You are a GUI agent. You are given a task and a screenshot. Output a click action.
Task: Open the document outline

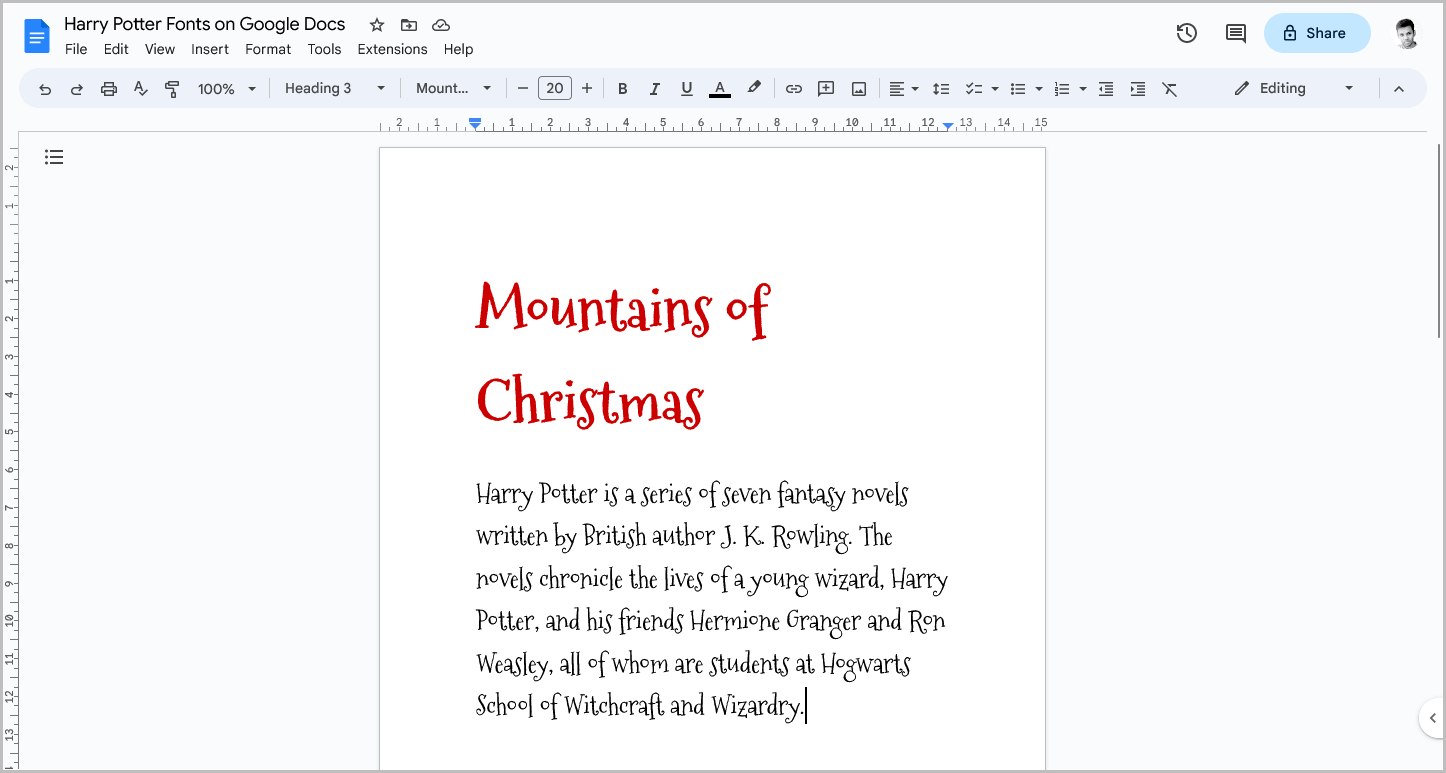[54, 157]
